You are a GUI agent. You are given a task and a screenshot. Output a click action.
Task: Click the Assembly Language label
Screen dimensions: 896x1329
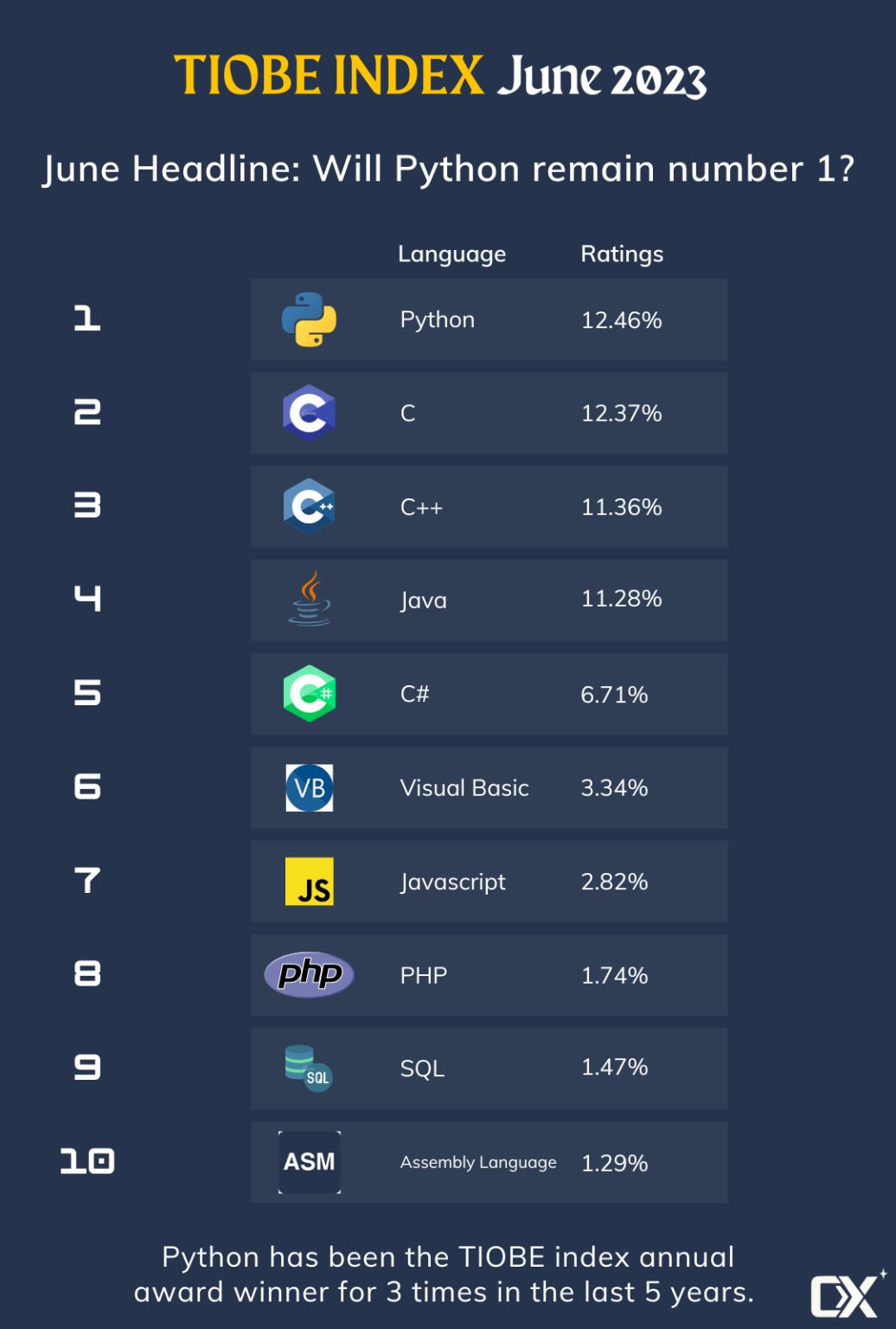[478, 1162]
